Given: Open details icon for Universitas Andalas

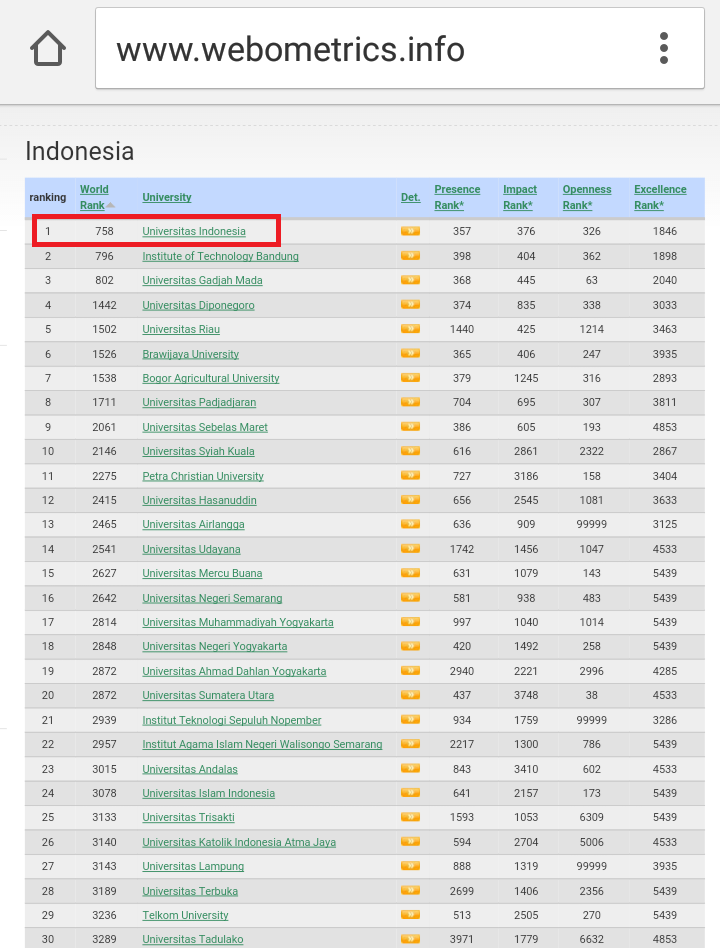Looking at the screenshot, I should (x=410, y=769).
